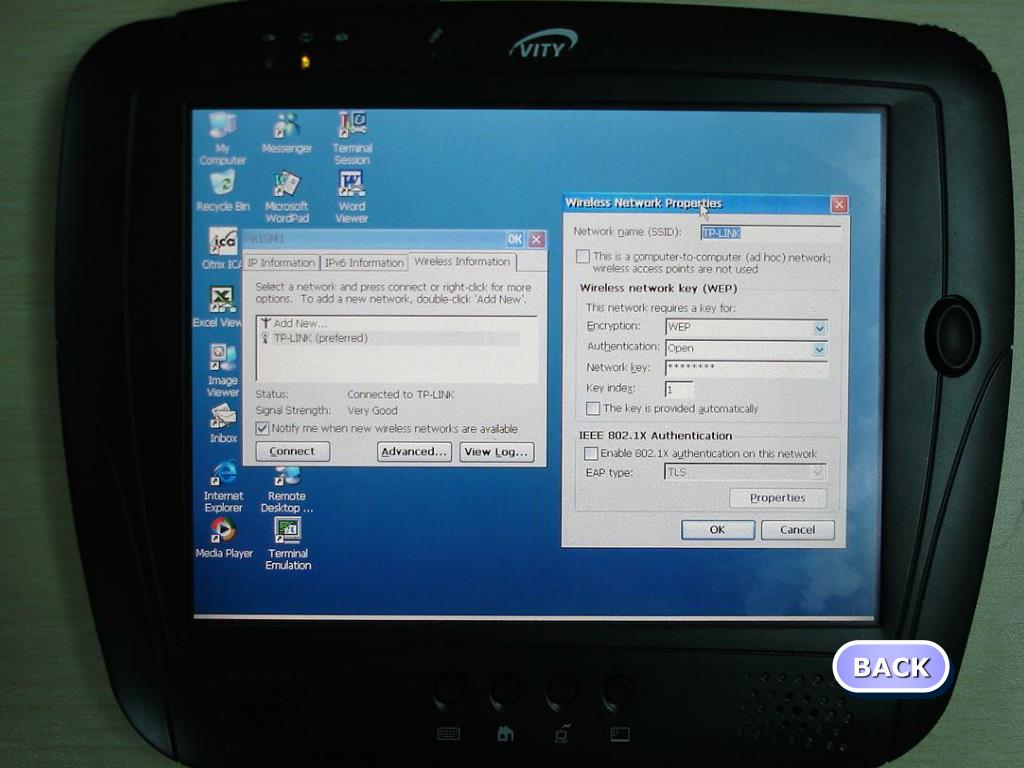Viewport: 1024px width, 768px height.
Task: Switch to IP Information tab
Action: point(281,263)
